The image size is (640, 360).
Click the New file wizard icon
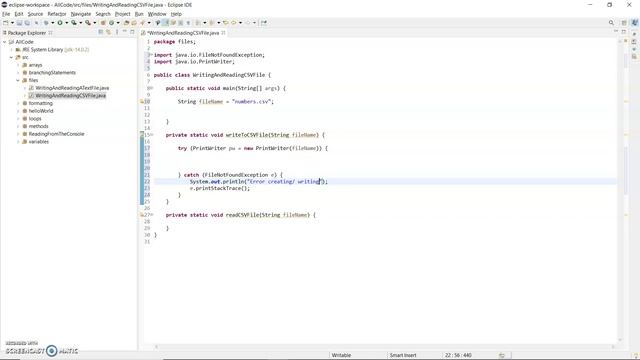coord(5,23)
